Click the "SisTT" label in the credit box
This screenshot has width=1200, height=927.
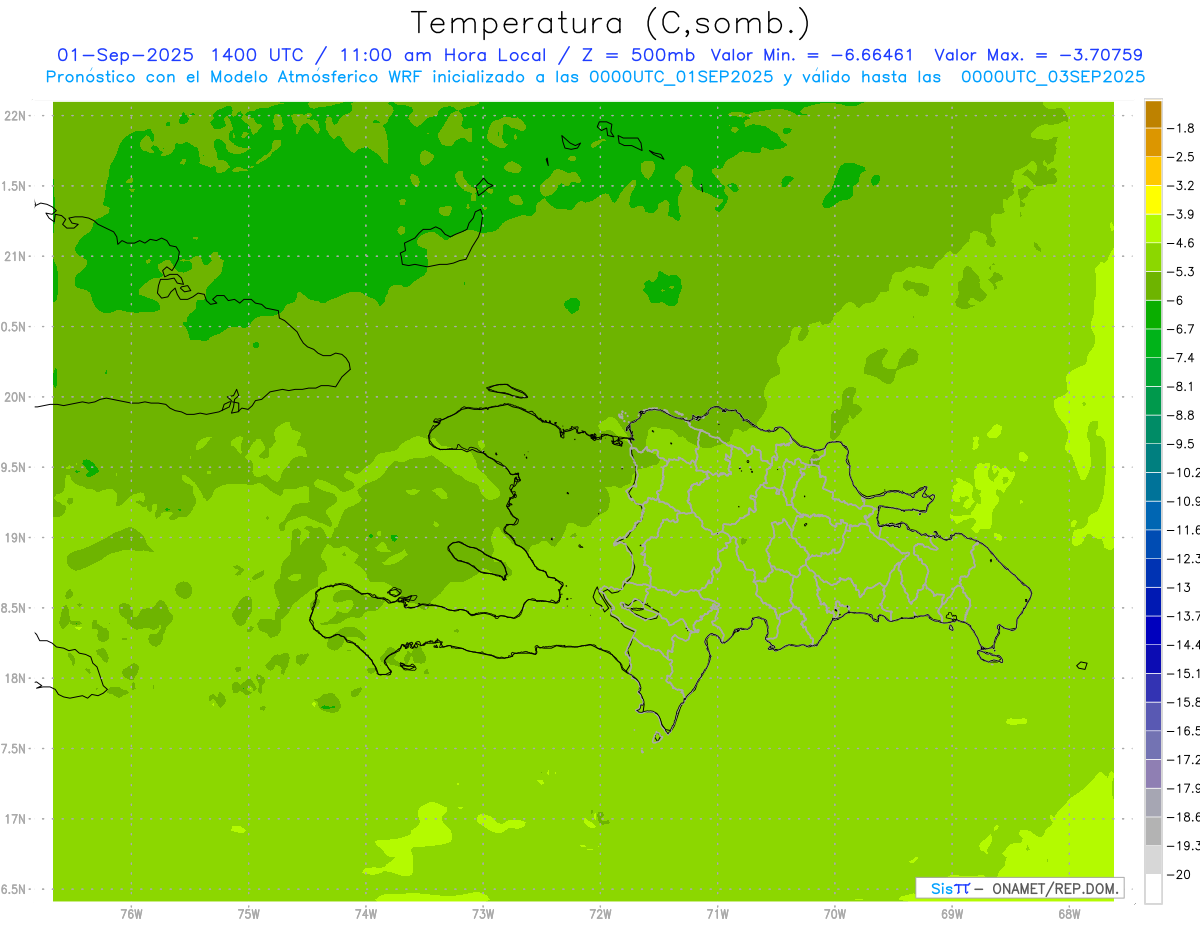tap(949, 888)
